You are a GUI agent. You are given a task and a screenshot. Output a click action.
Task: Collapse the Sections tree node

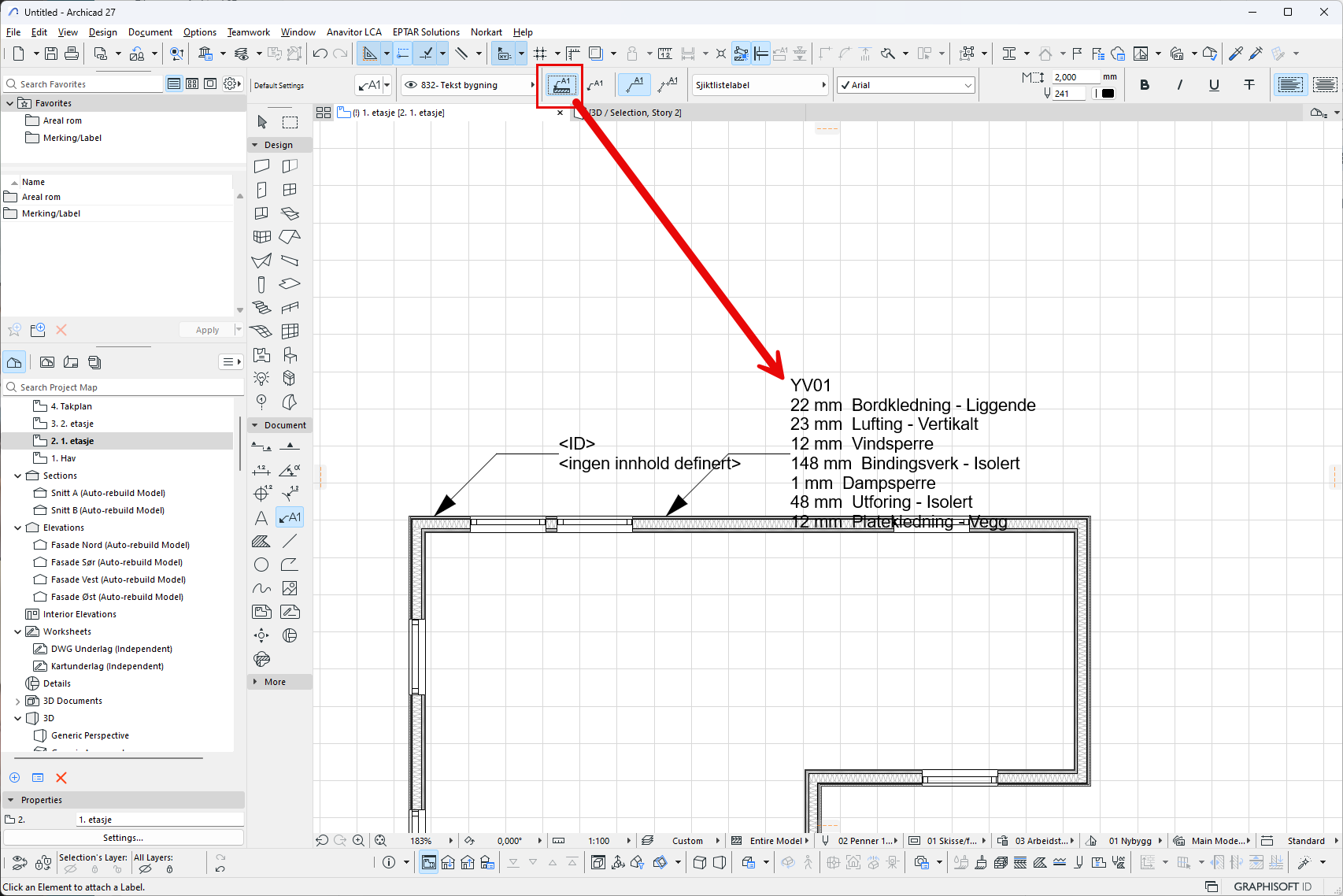[17, 476]
